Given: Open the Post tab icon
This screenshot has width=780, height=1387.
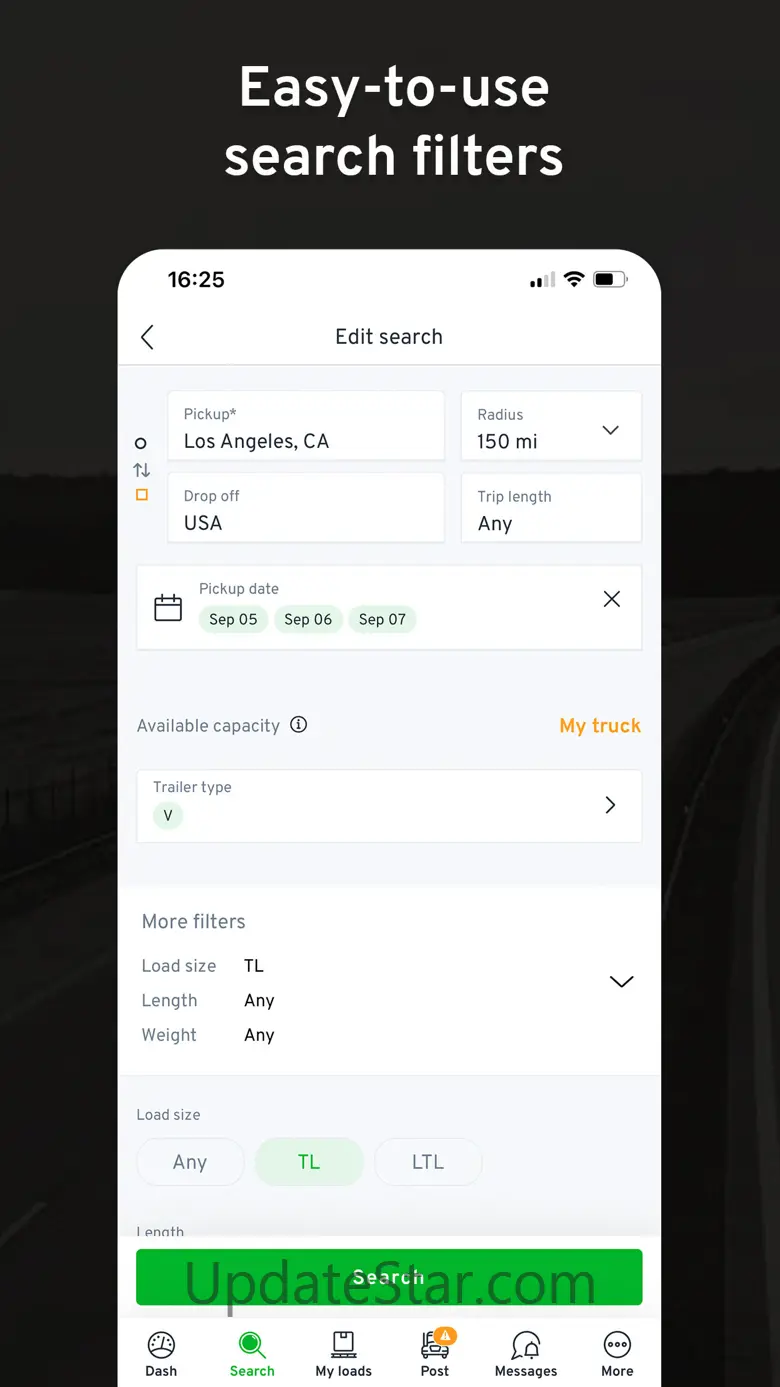Looking at the screenshot, I should (x=435, y=1346).
